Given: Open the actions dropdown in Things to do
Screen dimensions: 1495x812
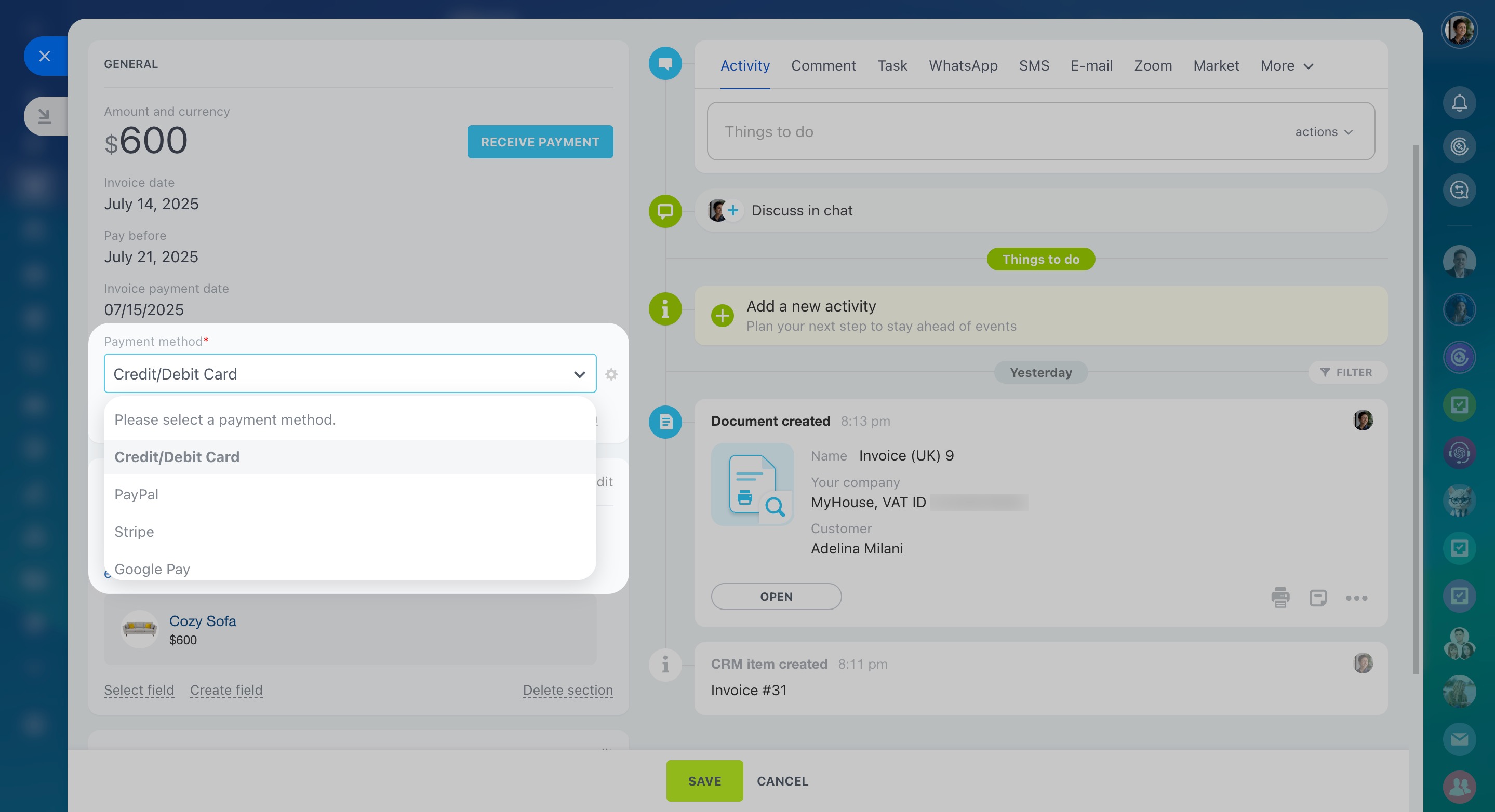Looking at the screenshot, I should (x=1323, y=132).
